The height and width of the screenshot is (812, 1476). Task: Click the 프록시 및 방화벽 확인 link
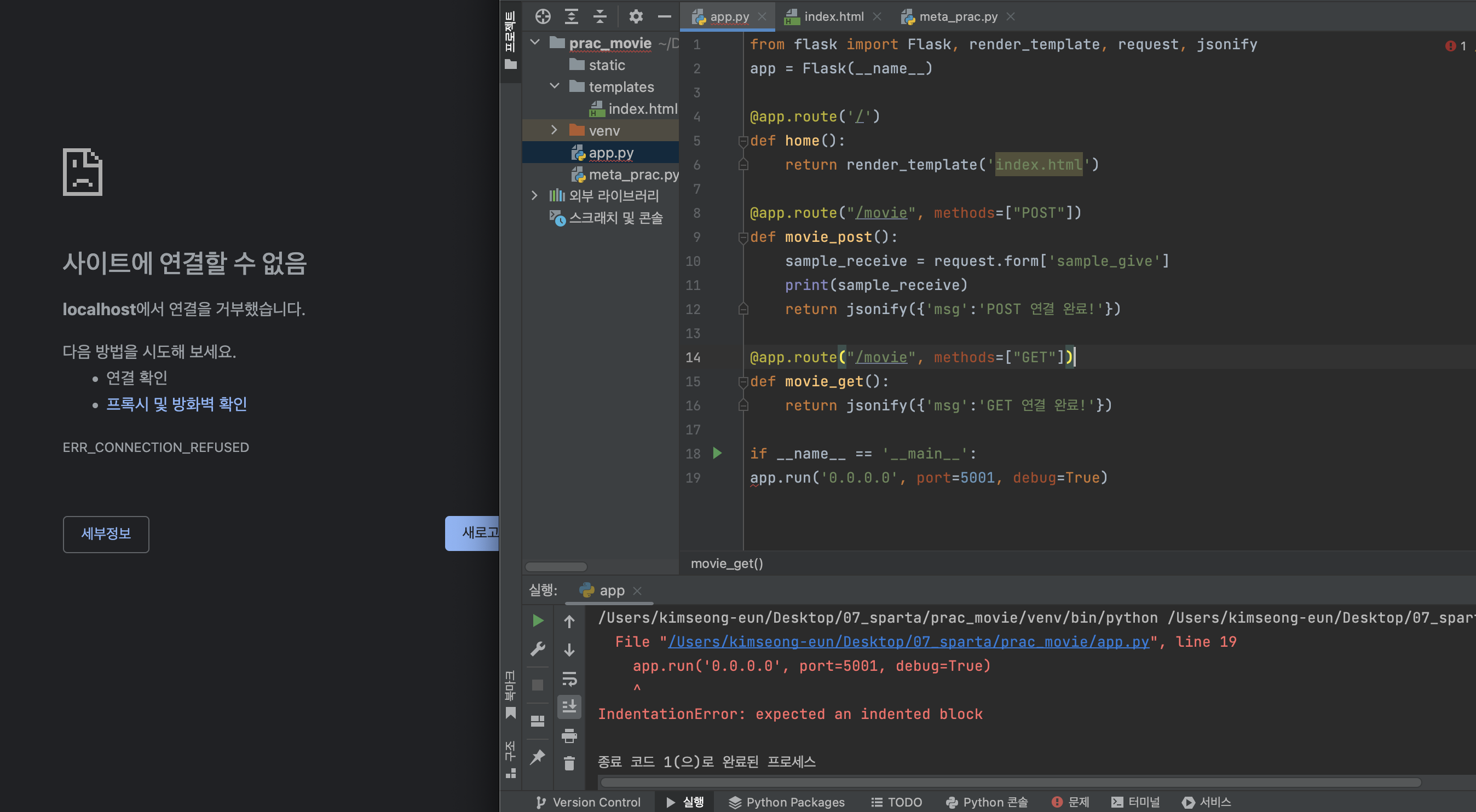(x=176, y=404)
